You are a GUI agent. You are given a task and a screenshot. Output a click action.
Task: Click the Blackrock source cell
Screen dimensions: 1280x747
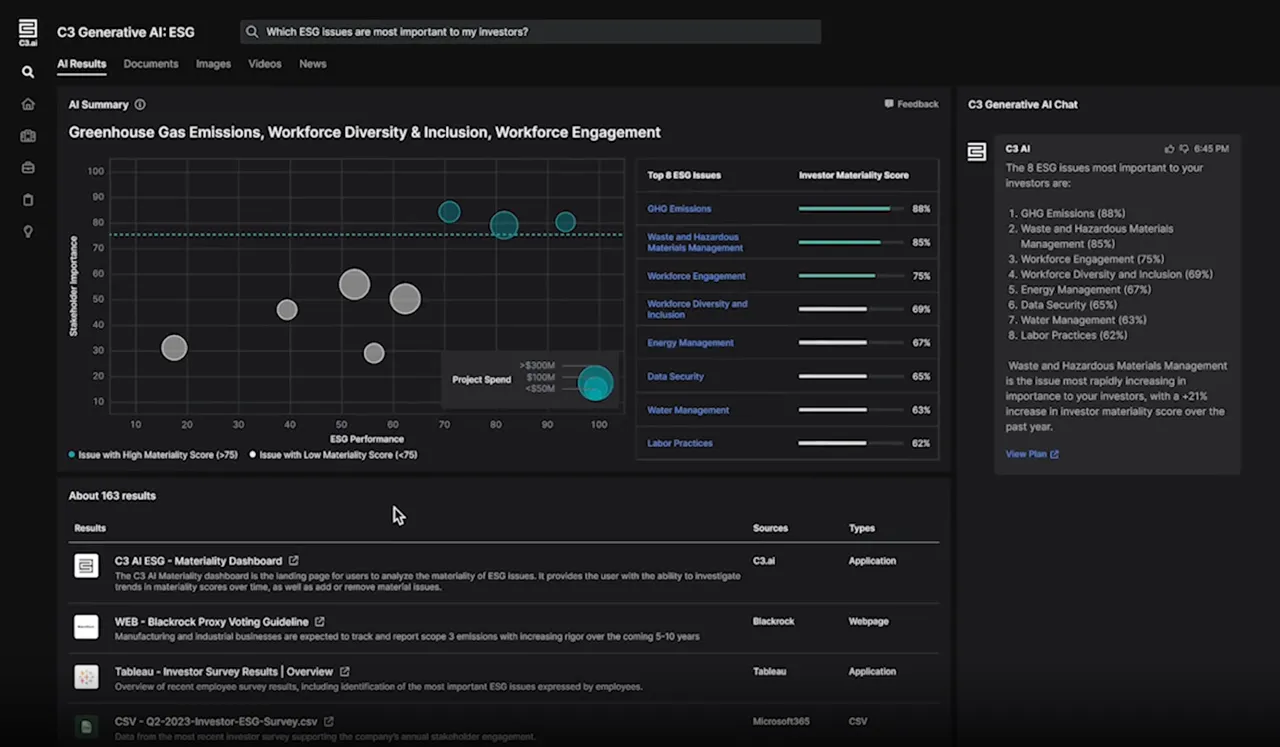click(773, 622)
